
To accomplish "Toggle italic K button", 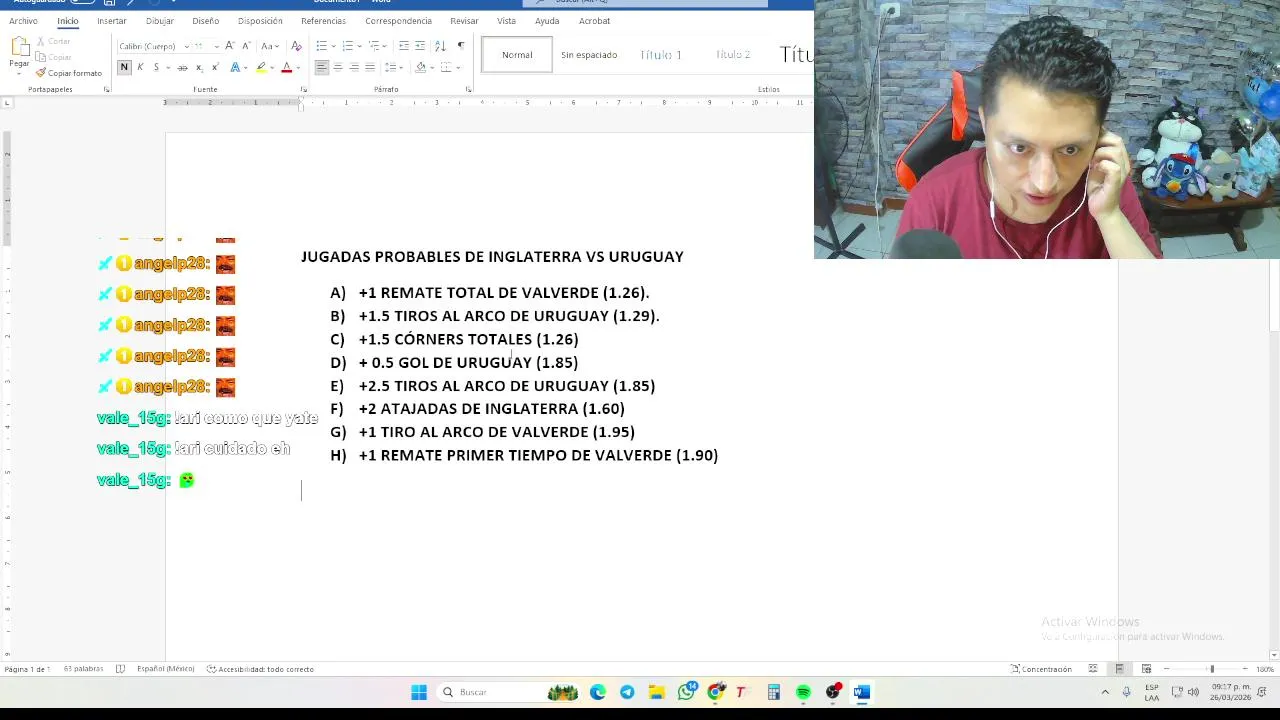I will [x=140, y=67].
